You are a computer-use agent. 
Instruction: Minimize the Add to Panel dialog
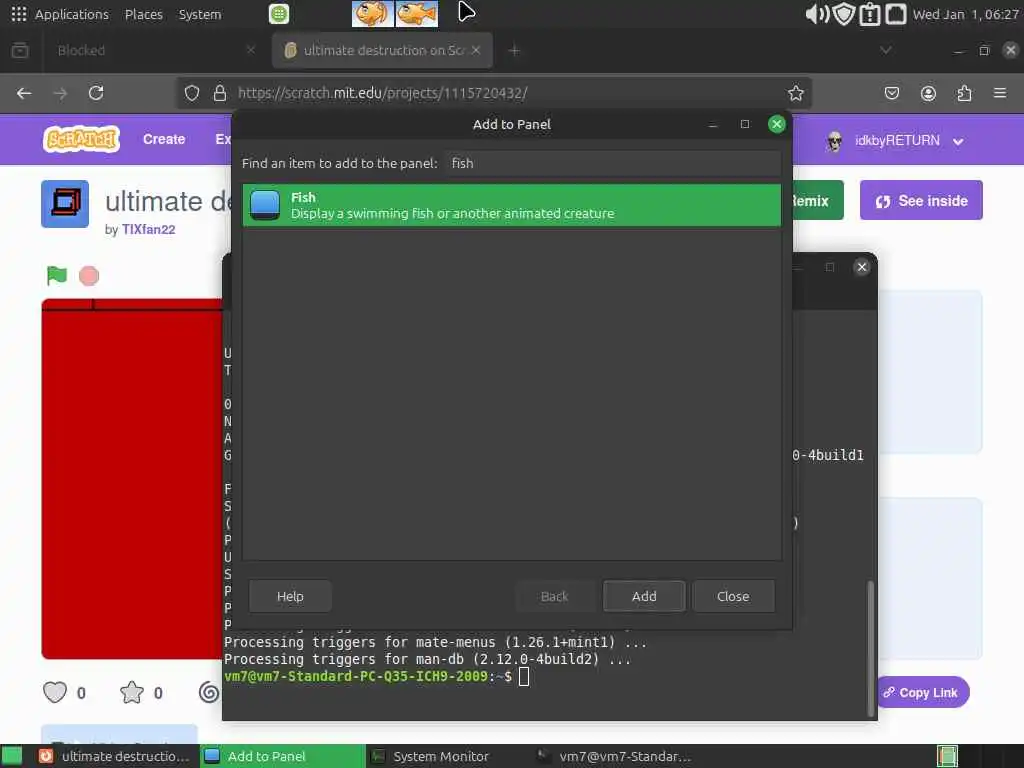click(x=712, y=124)
